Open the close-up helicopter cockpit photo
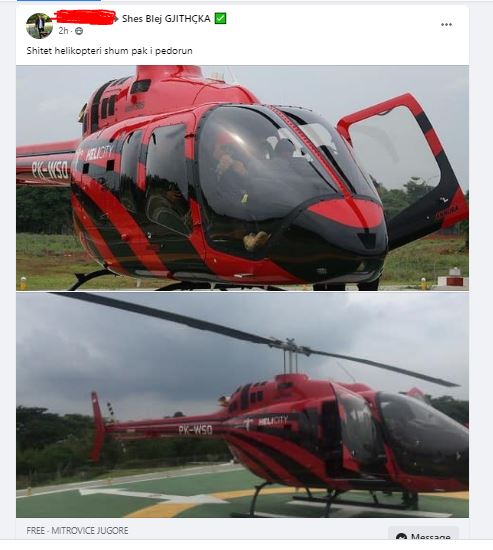Viewport: 493px width, 550px height. [242, 178]
